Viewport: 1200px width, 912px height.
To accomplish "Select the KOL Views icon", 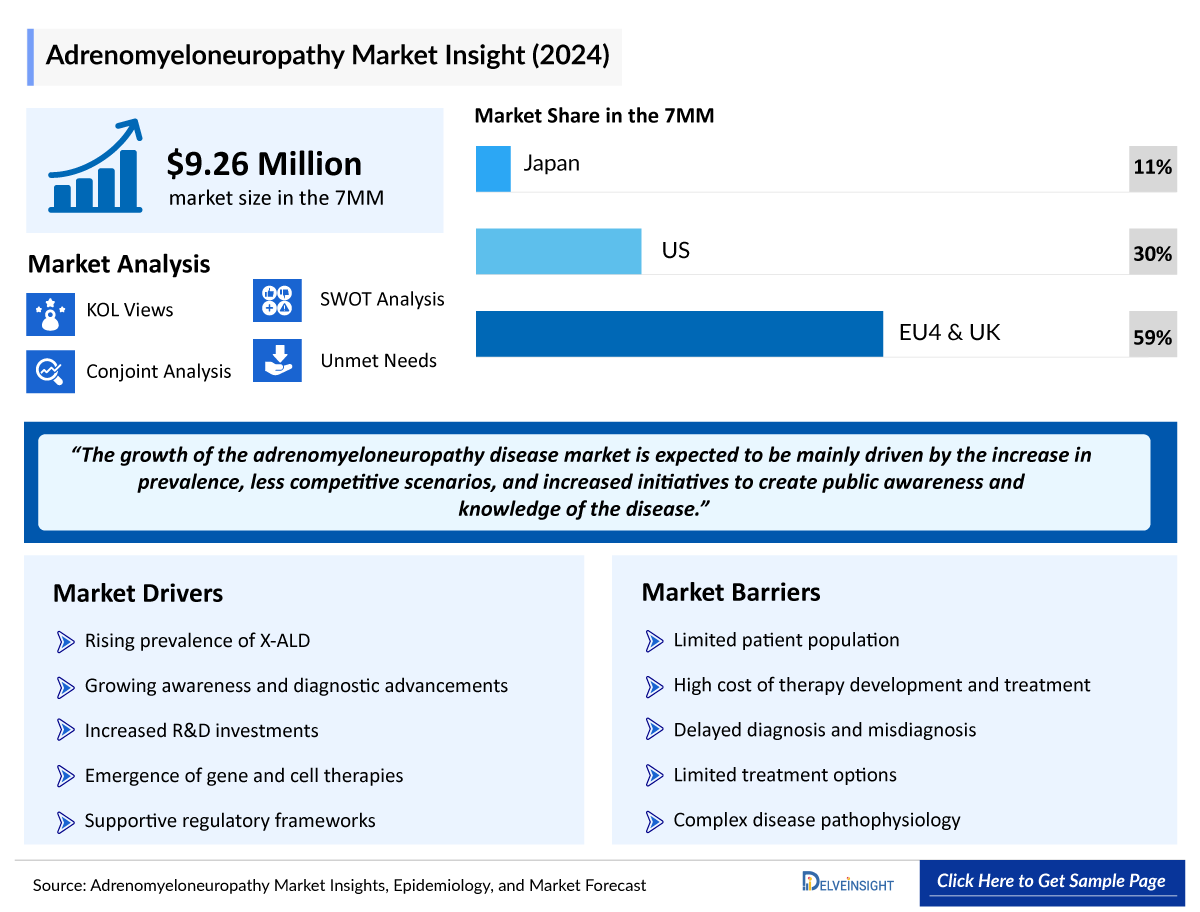I will click(x=50, y=313).
